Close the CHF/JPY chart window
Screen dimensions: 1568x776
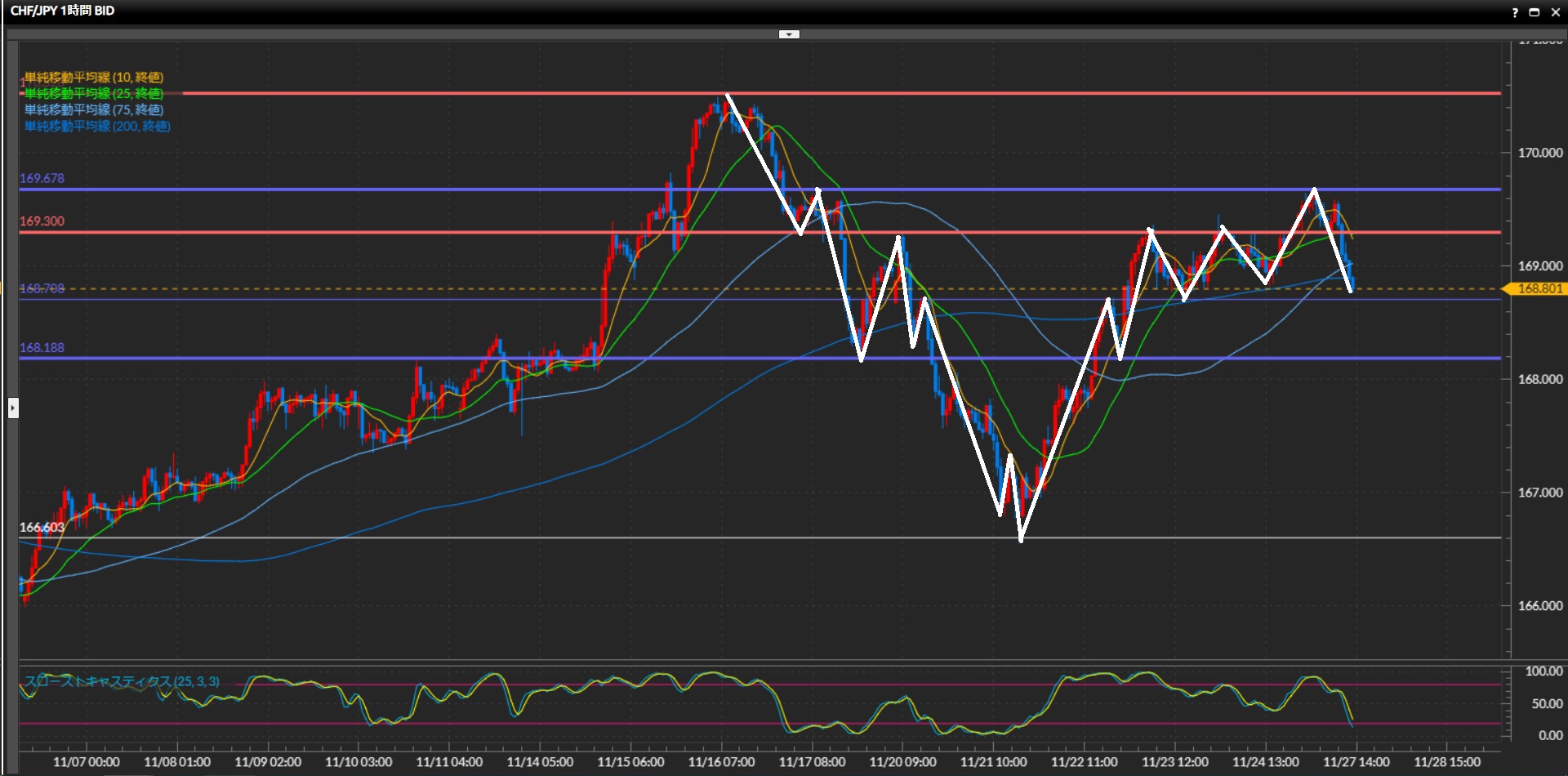(1555, 12)
